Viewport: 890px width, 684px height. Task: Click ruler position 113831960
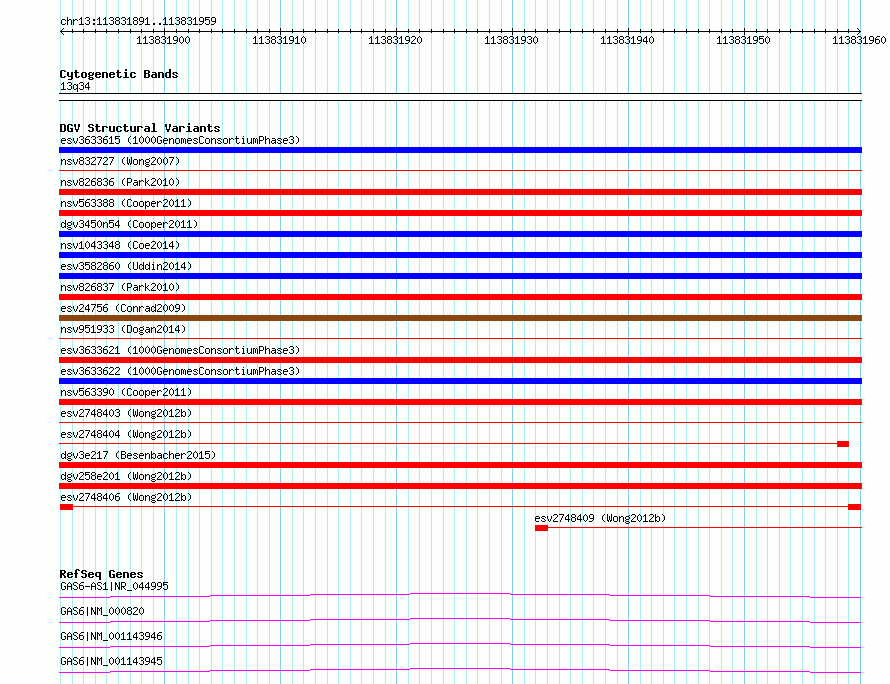click(859, 40)
